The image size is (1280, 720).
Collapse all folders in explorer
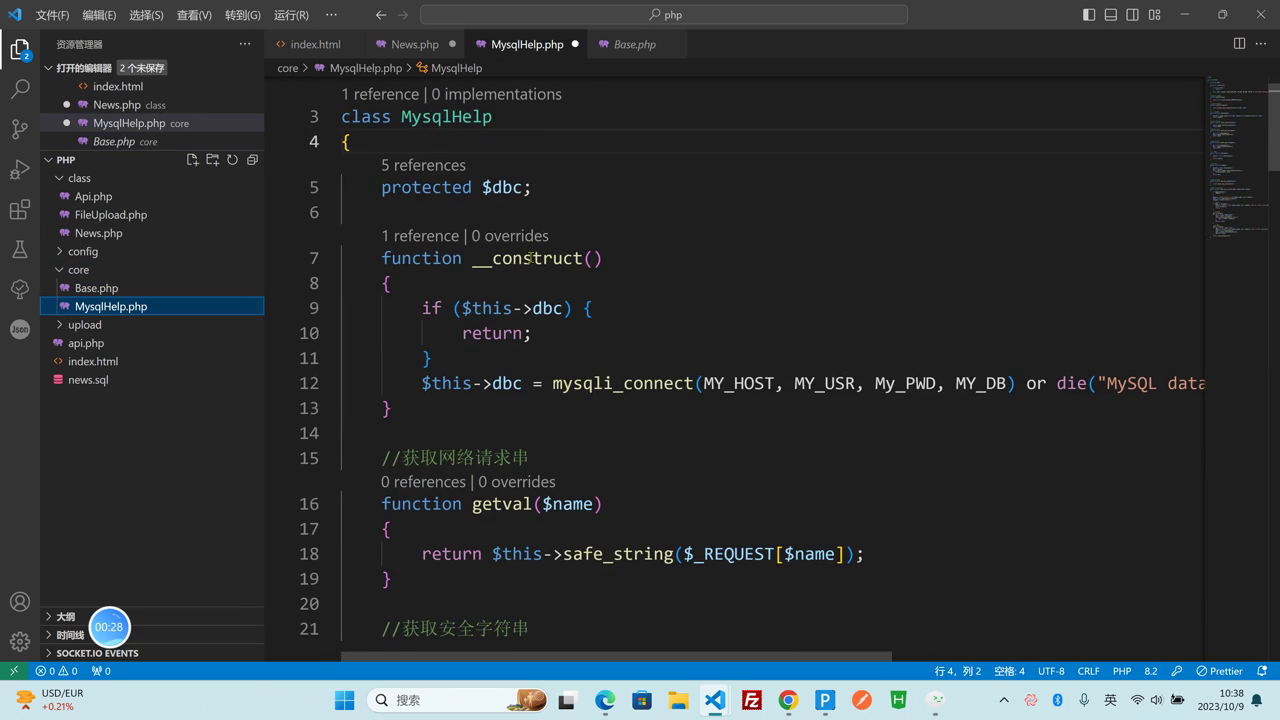(252, 160)
